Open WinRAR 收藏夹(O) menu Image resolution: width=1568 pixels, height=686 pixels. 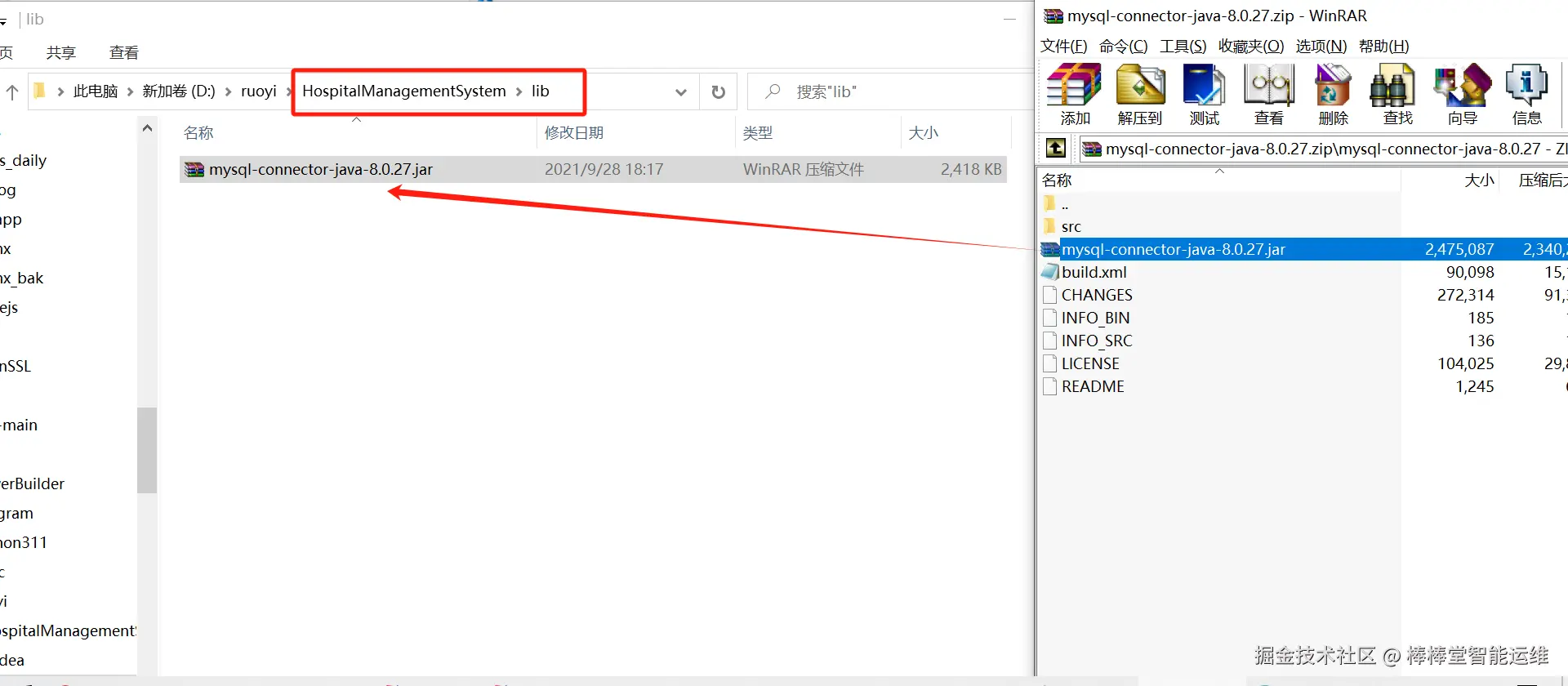(1251, 46)
